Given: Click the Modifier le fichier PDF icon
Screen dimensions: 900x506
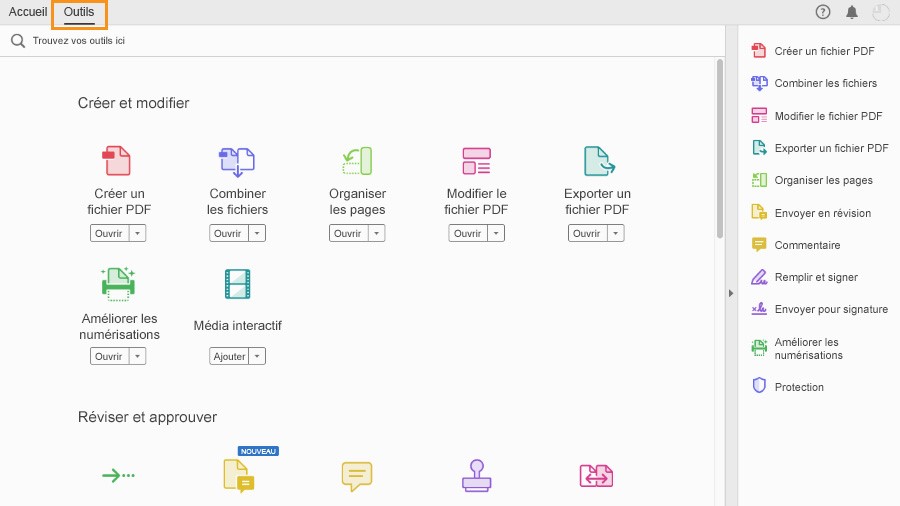Looking at the screenshot, I should click(x=476, y=161).
